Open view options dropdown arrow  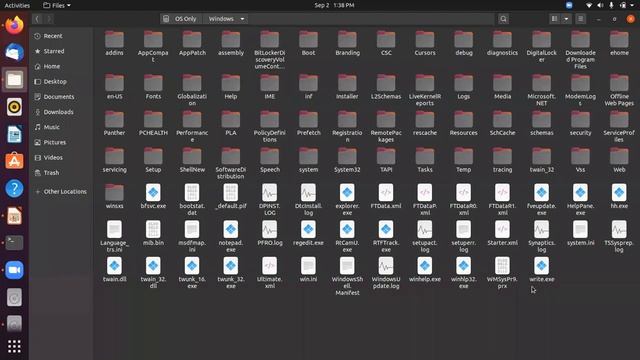pyautogui.click(x=566, y=19)
